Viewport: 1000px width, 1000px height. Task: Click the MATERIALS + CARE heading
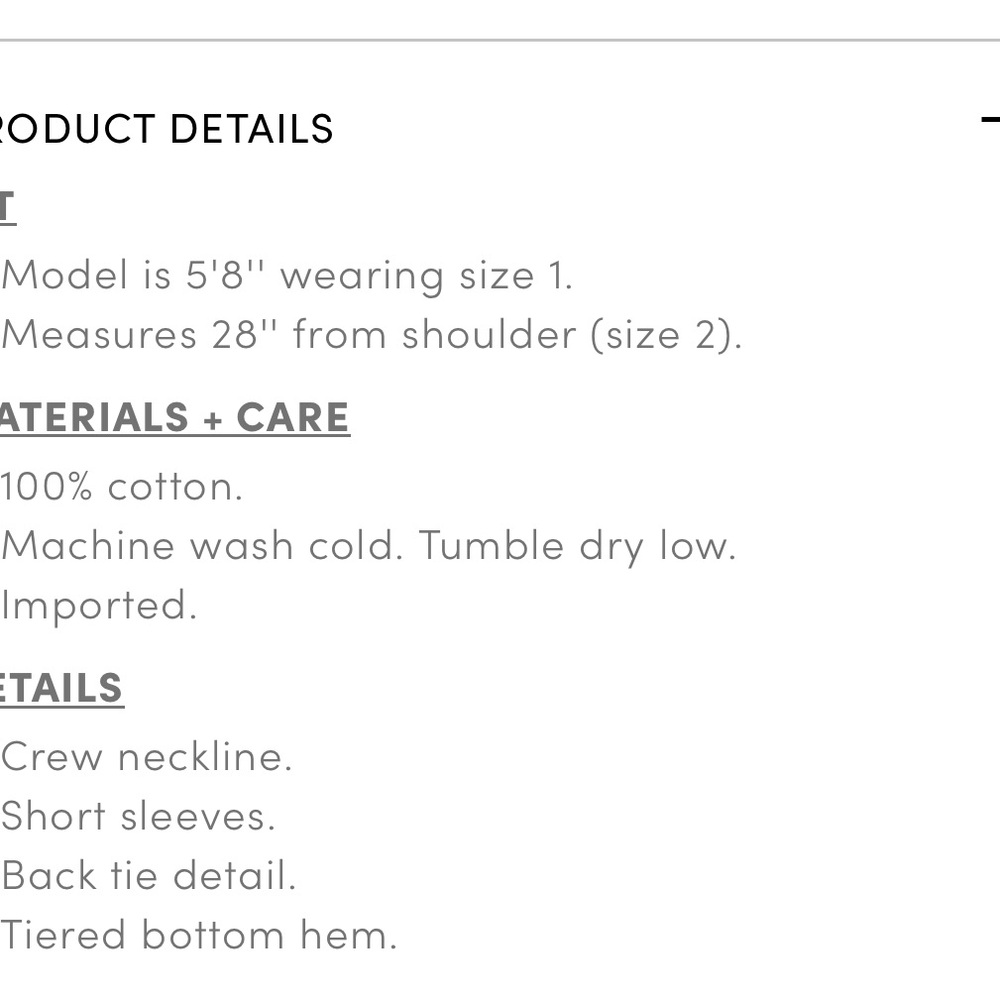[x=174, y=418]
